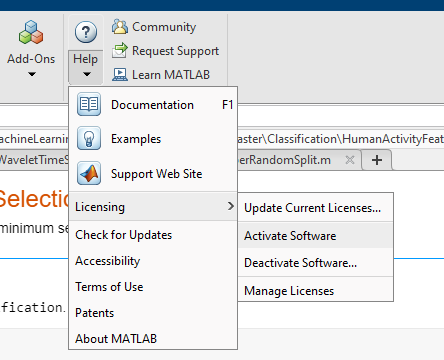Viewport: 444px width, 360px height.
Task: Close the RandomSplit.m editor tab
Action: pos(350,160)
